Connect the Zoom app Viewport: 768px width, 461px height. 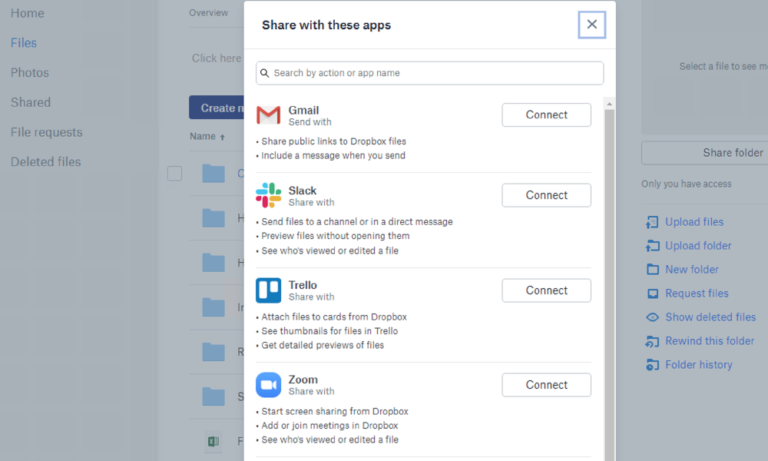546,385
